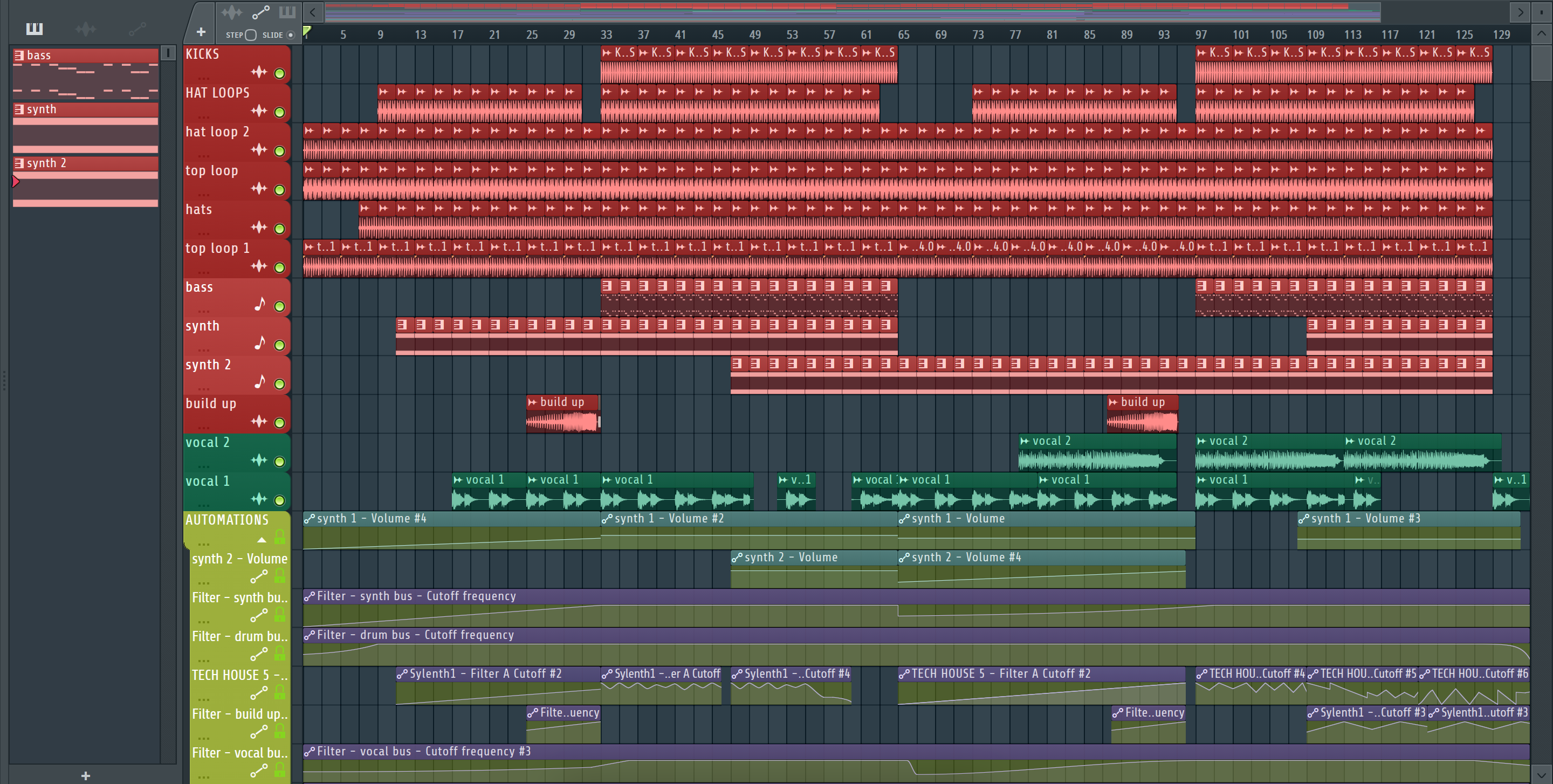Mute the top loop 1 track
The image size is (1553, 784).
click(280, 267)
